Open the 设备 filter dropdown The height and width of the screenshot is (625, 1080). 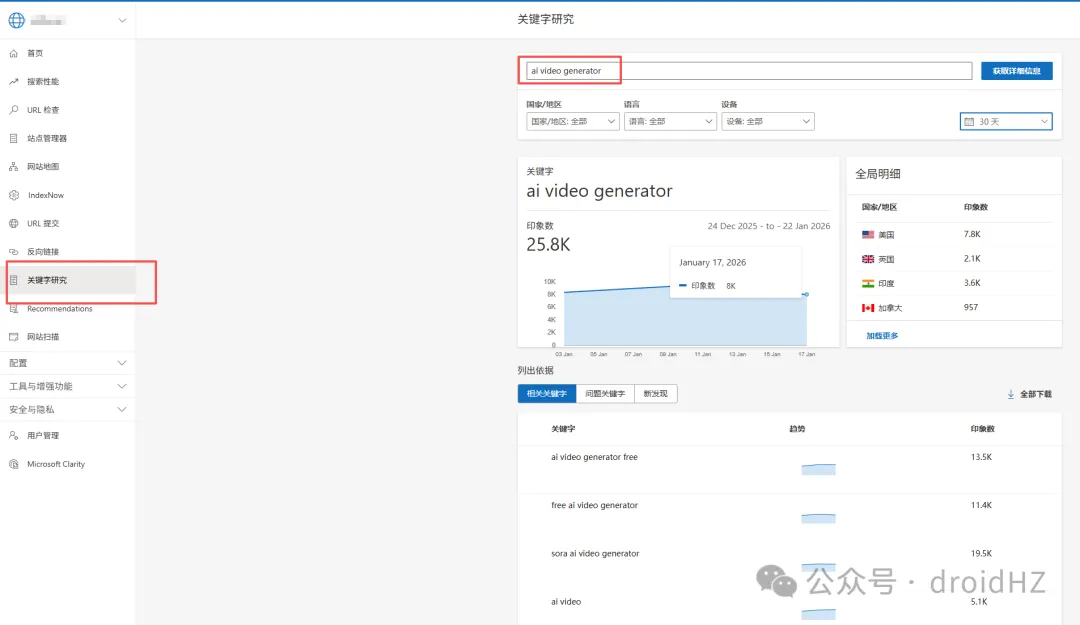767,121
